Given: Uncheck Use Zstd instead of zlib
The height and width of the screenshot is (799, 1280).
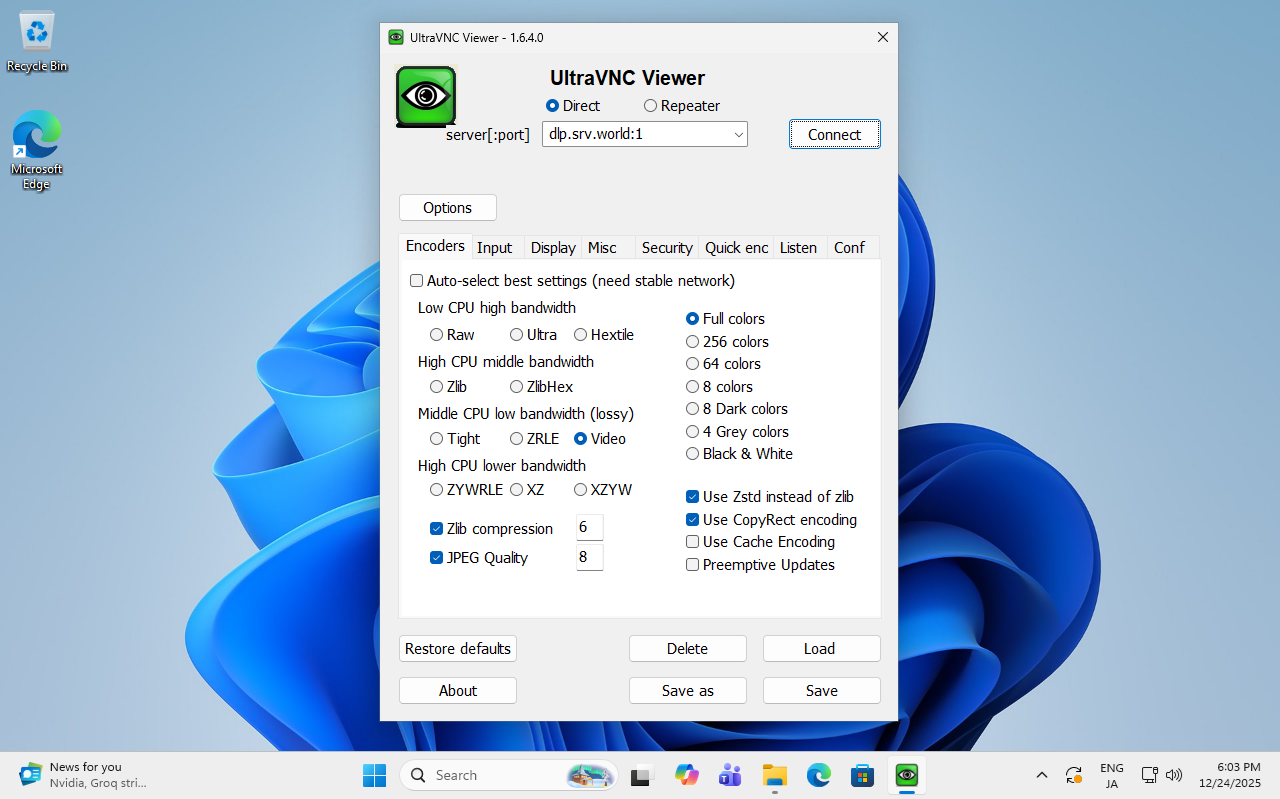Looking at the screenshot, I should click(692, 496).
